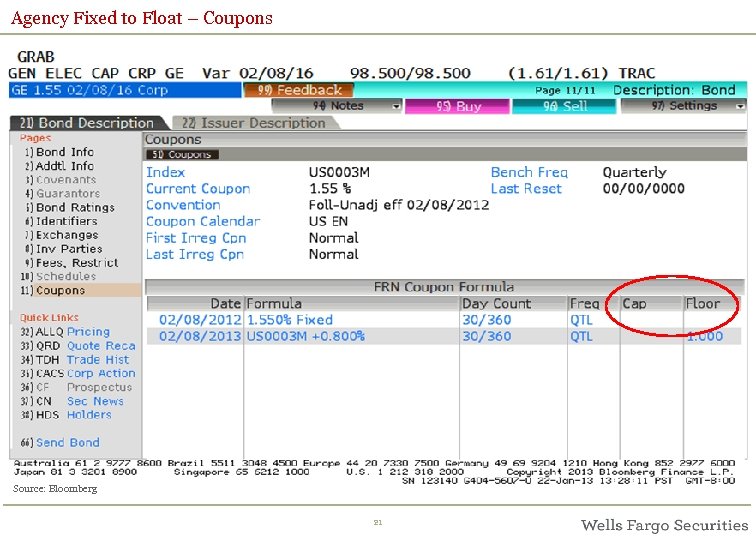Open the Bond Info page

point(59,152)
